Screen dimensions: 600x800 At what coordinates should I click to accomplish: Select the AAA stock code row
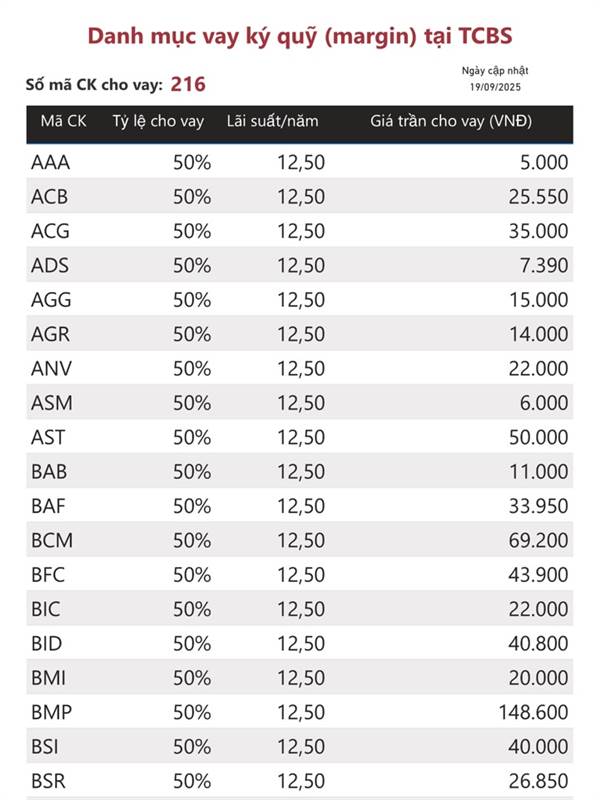pyautogui.click(x=299, y=162)
